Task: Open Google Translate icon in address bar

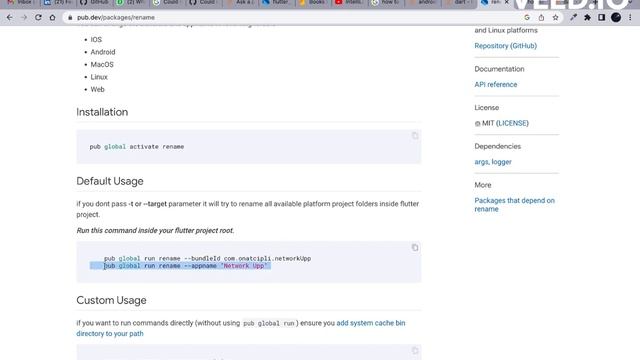Action: (x=527, y=18)
